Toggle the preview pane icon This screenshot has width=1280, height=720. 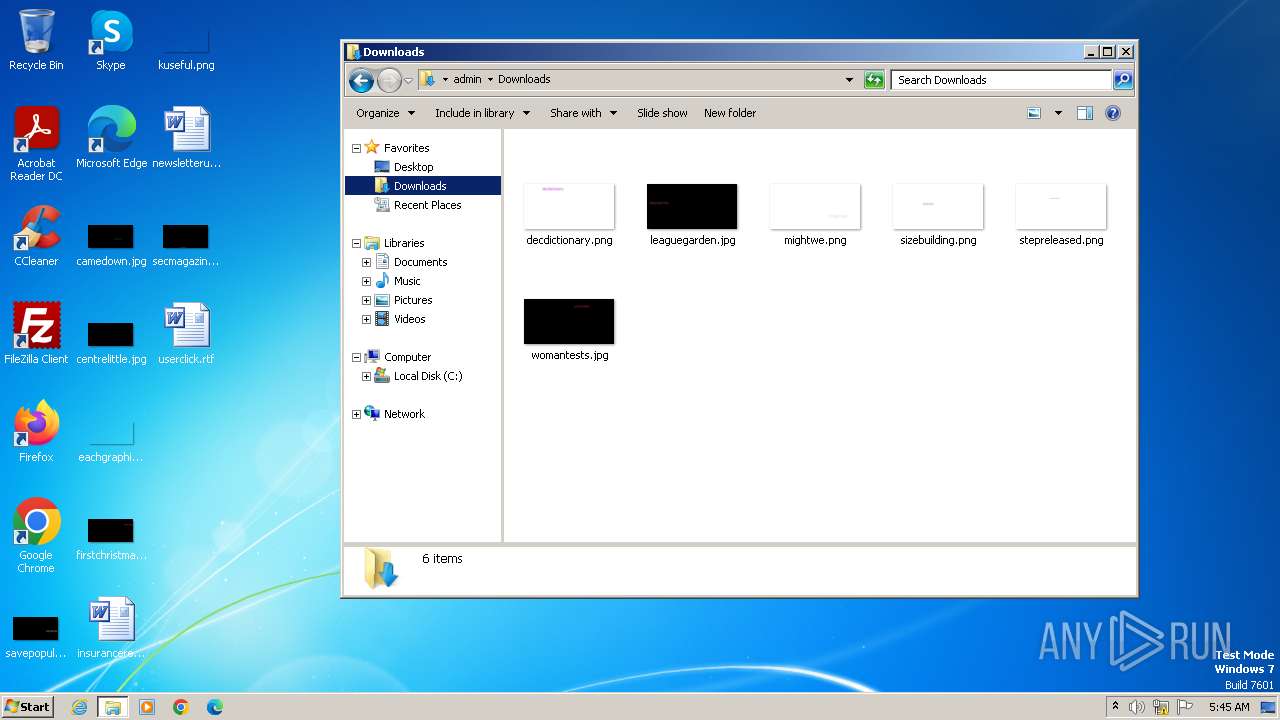[1085, 113]
